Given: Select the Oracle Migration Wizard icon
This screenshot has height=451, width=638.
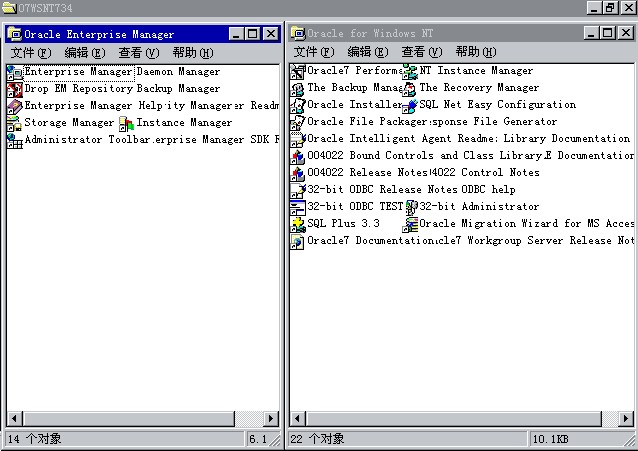Looking at the screenshot, I should pyautogui.click(x=410, y=225).
